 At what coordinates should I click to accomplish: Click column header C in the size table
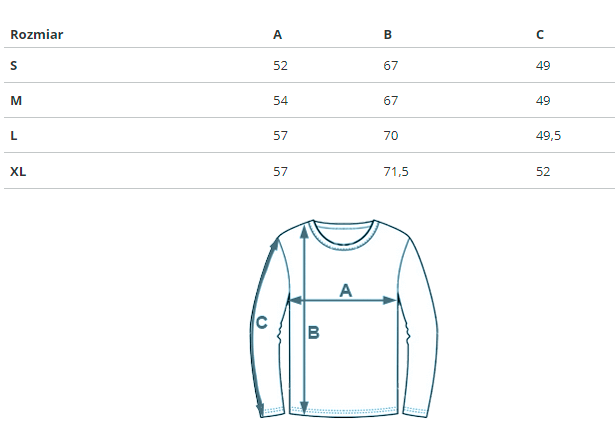540,35
